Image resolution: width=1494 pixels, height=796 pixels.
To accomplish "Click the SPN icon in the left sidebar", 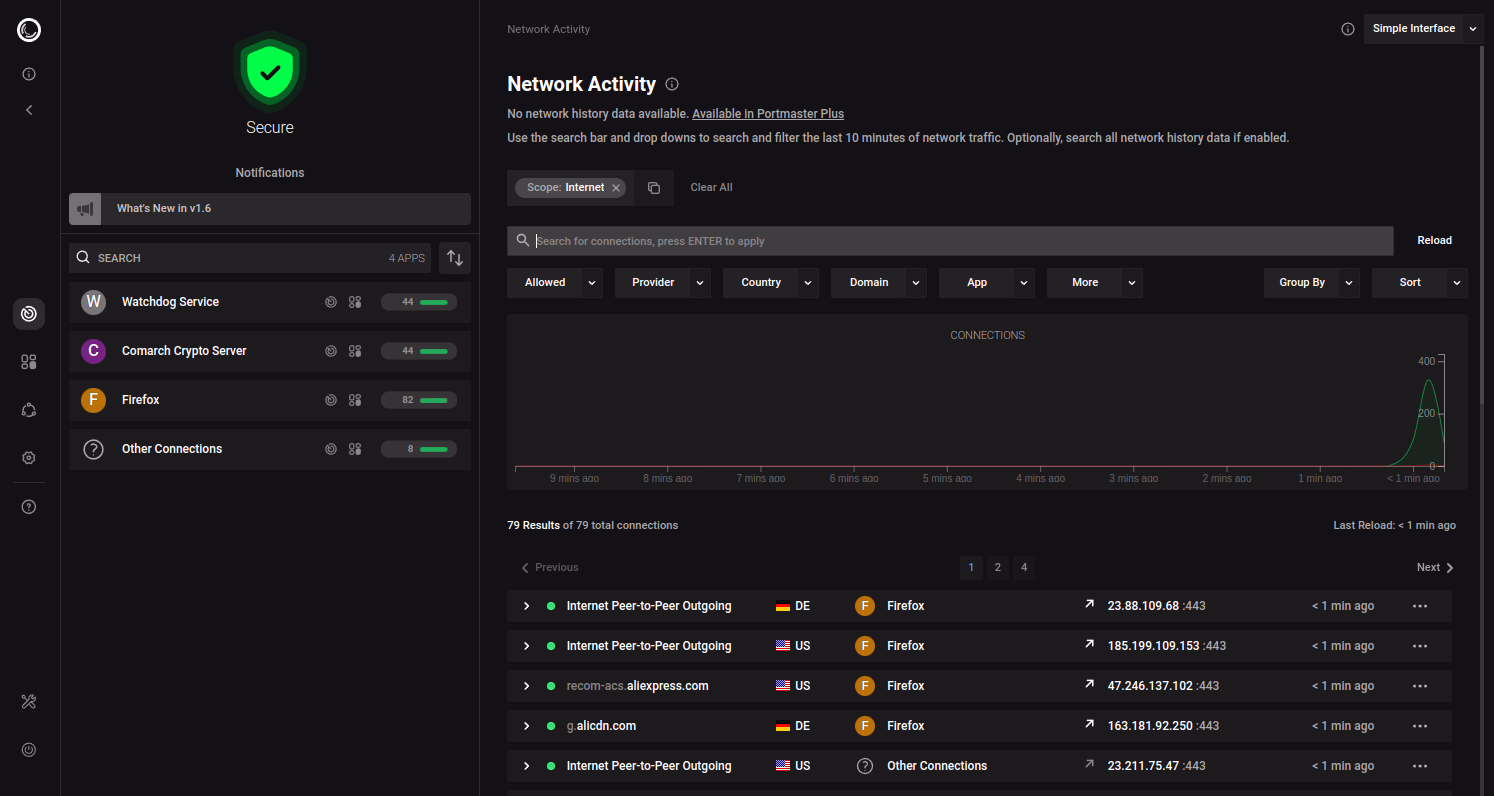I will click(x=29, y=410).
